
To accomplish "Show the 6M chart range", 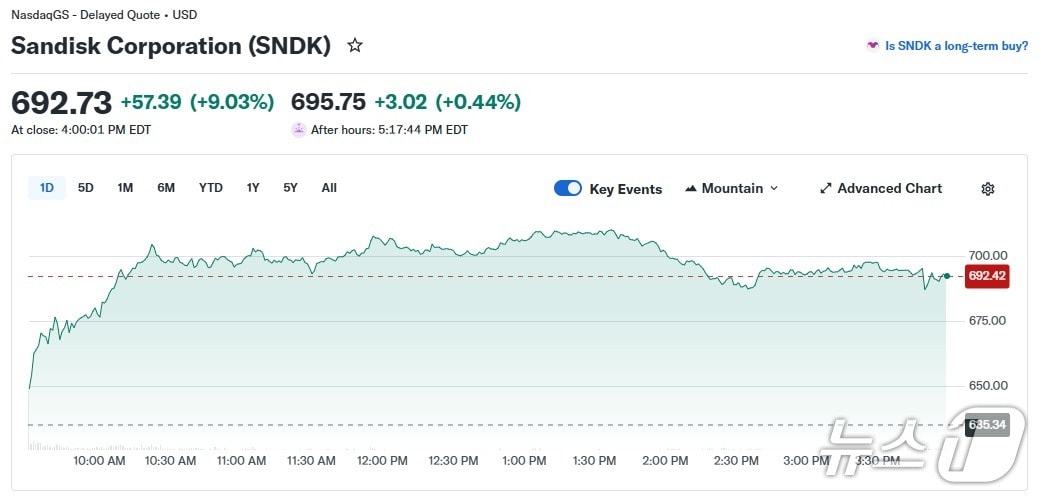I will pos(166,188).
